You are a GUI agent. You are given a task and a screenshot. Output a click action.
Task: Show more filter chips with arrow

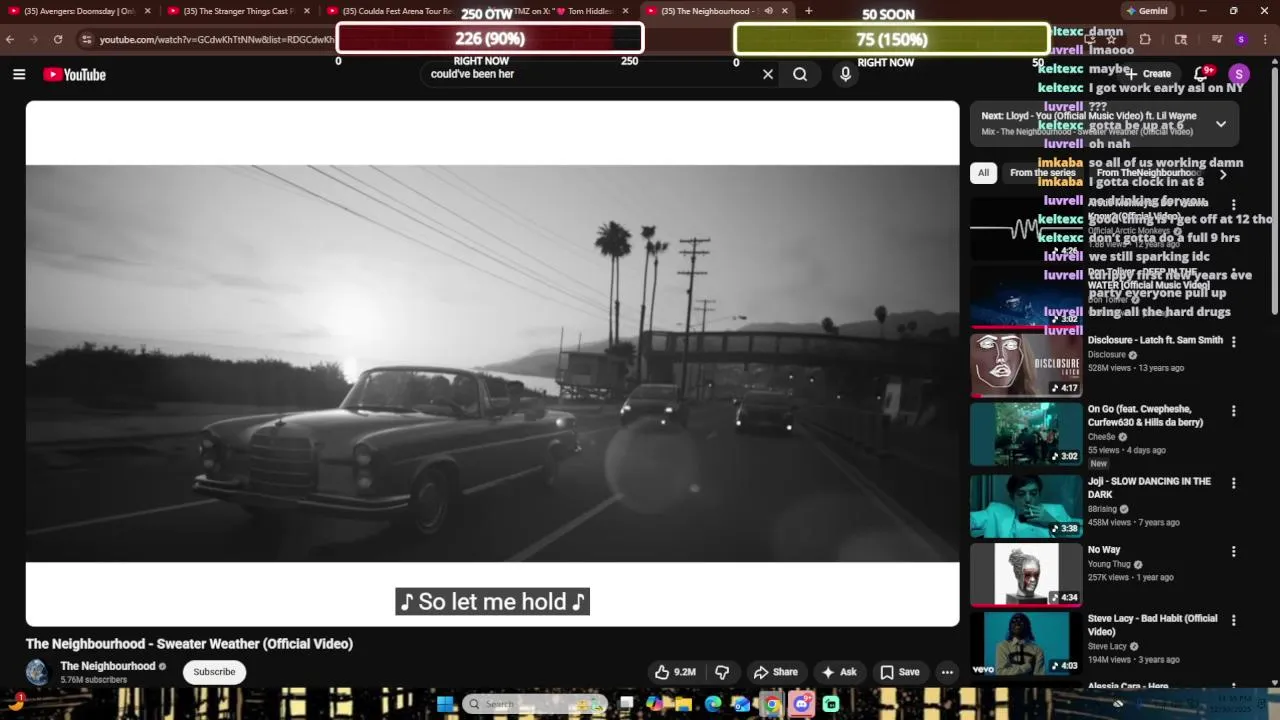1222,174
